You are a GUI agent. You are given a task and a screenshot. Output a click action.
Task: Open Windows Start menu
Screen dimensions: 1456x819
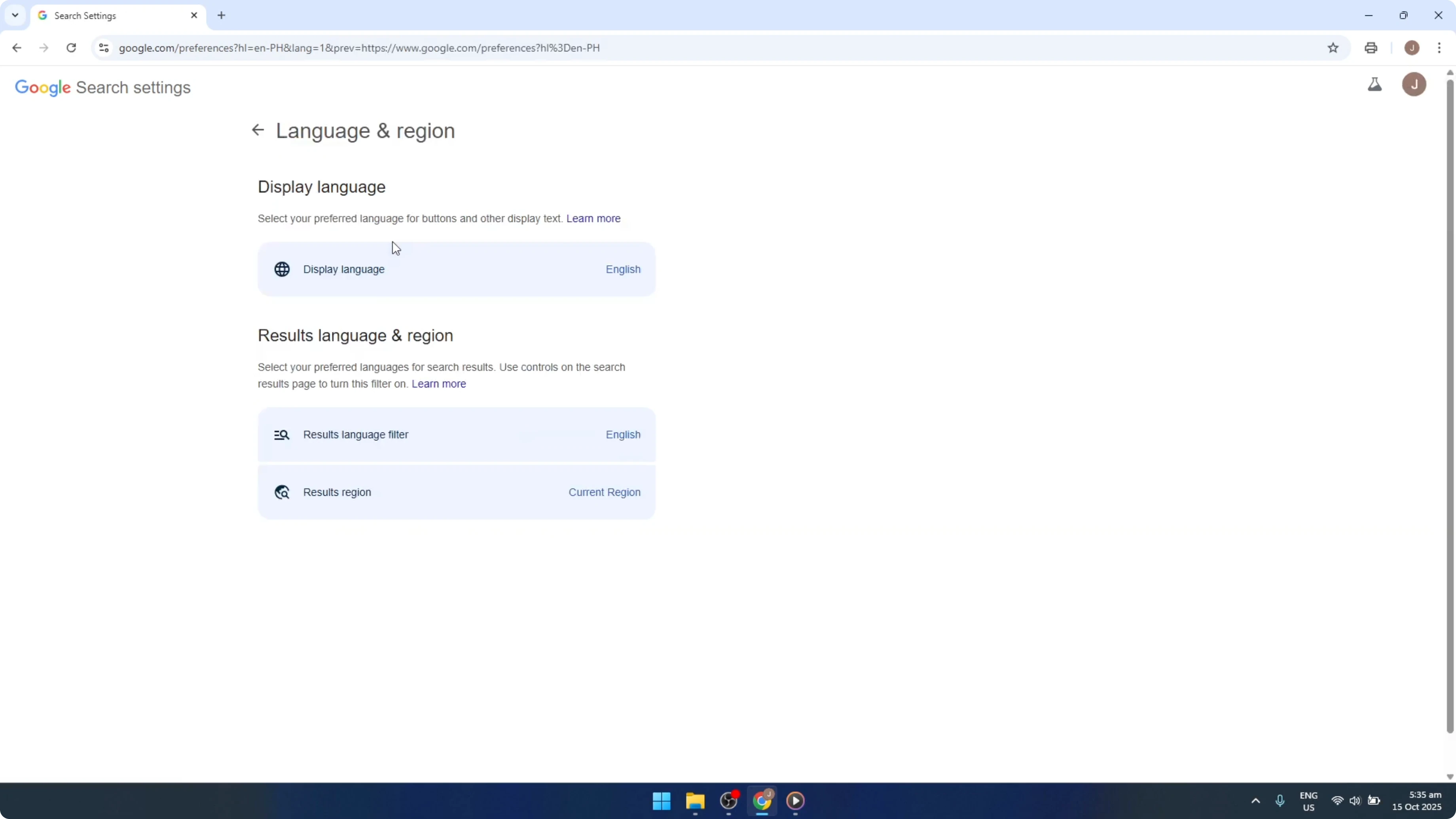click(661, 801)
